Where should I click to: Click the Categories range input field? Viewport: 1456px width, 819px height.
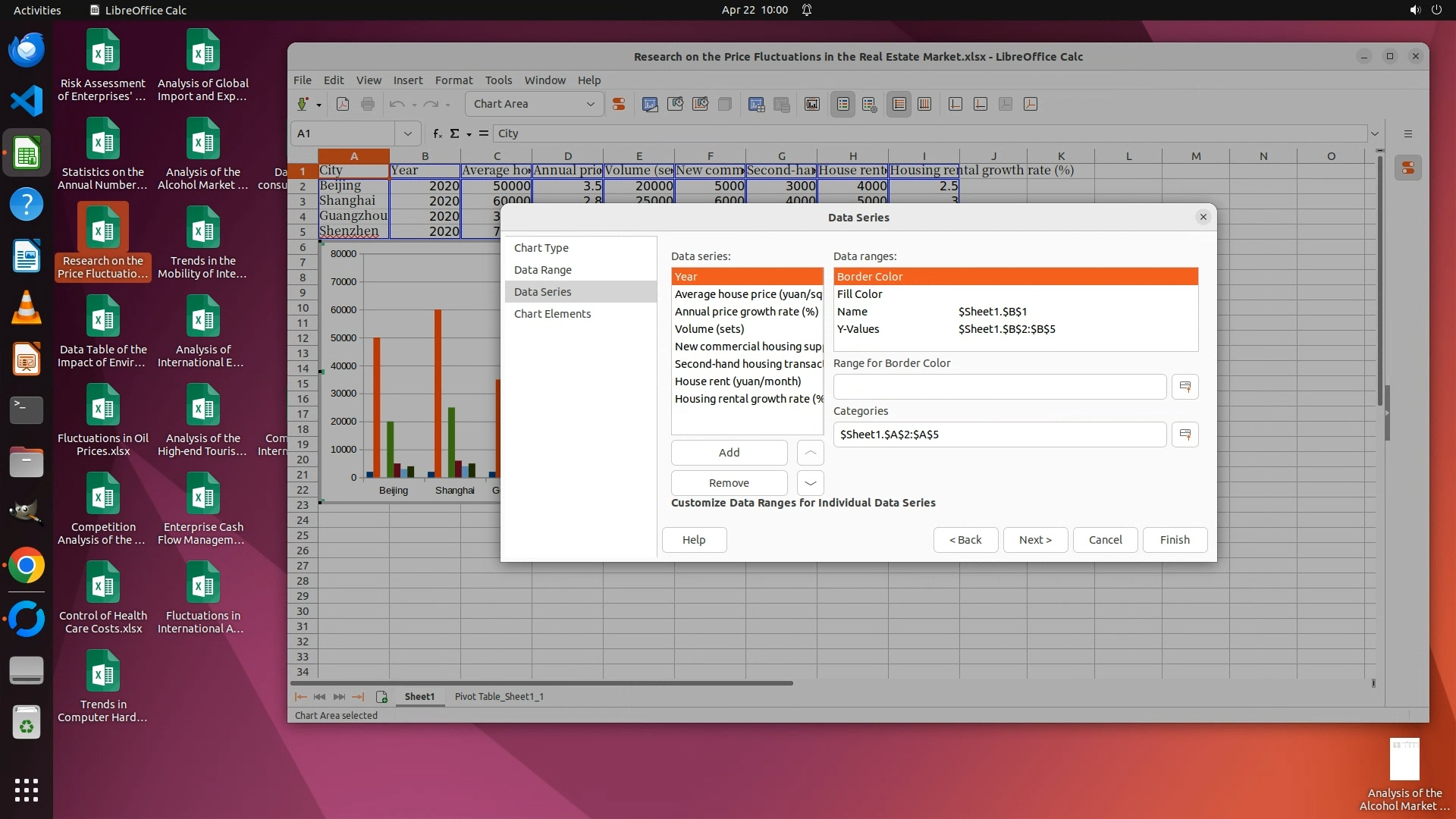click(999, 435)
